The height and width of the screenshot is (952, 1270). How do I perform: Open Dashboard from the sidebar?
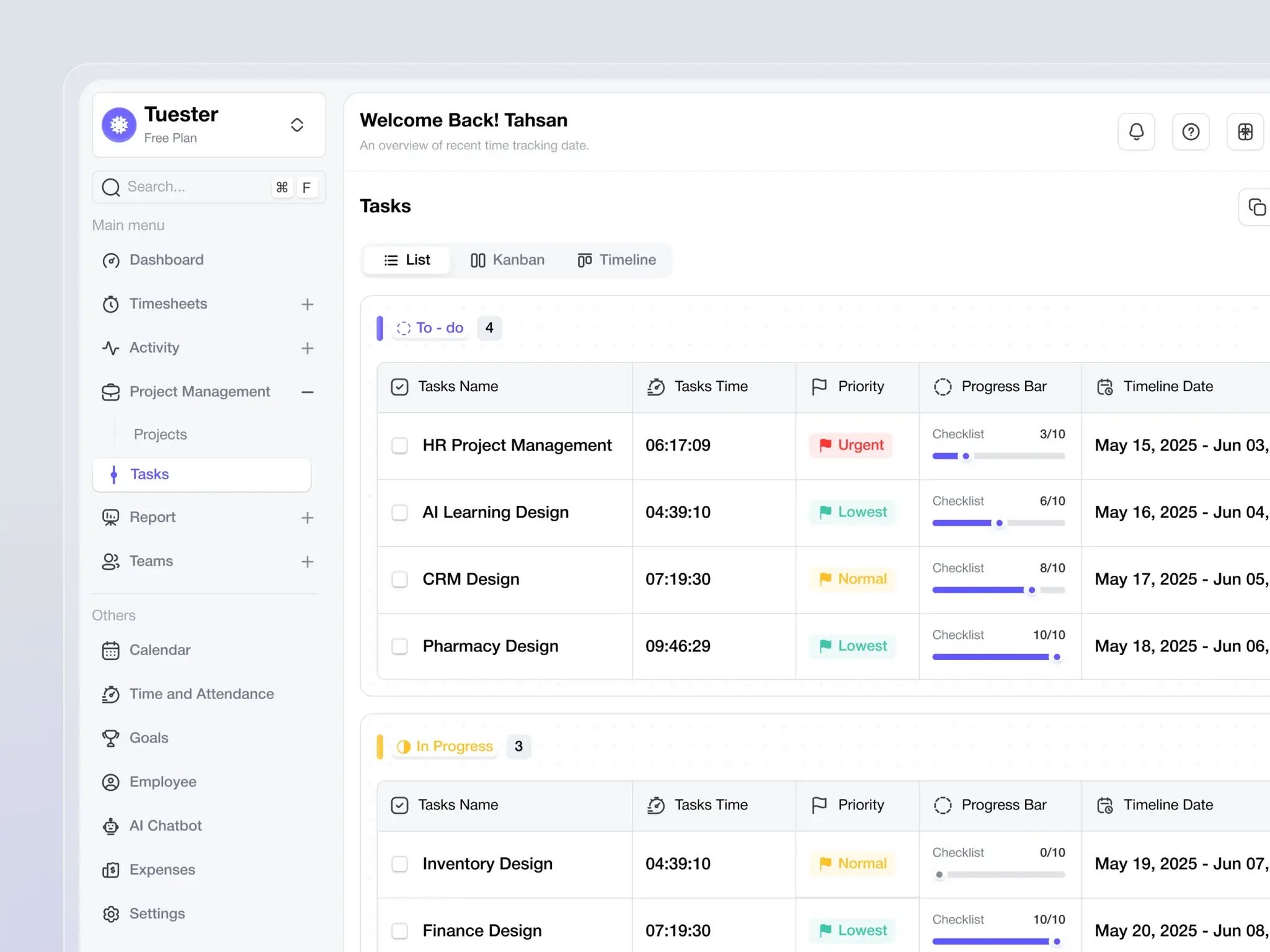point(166,260)
